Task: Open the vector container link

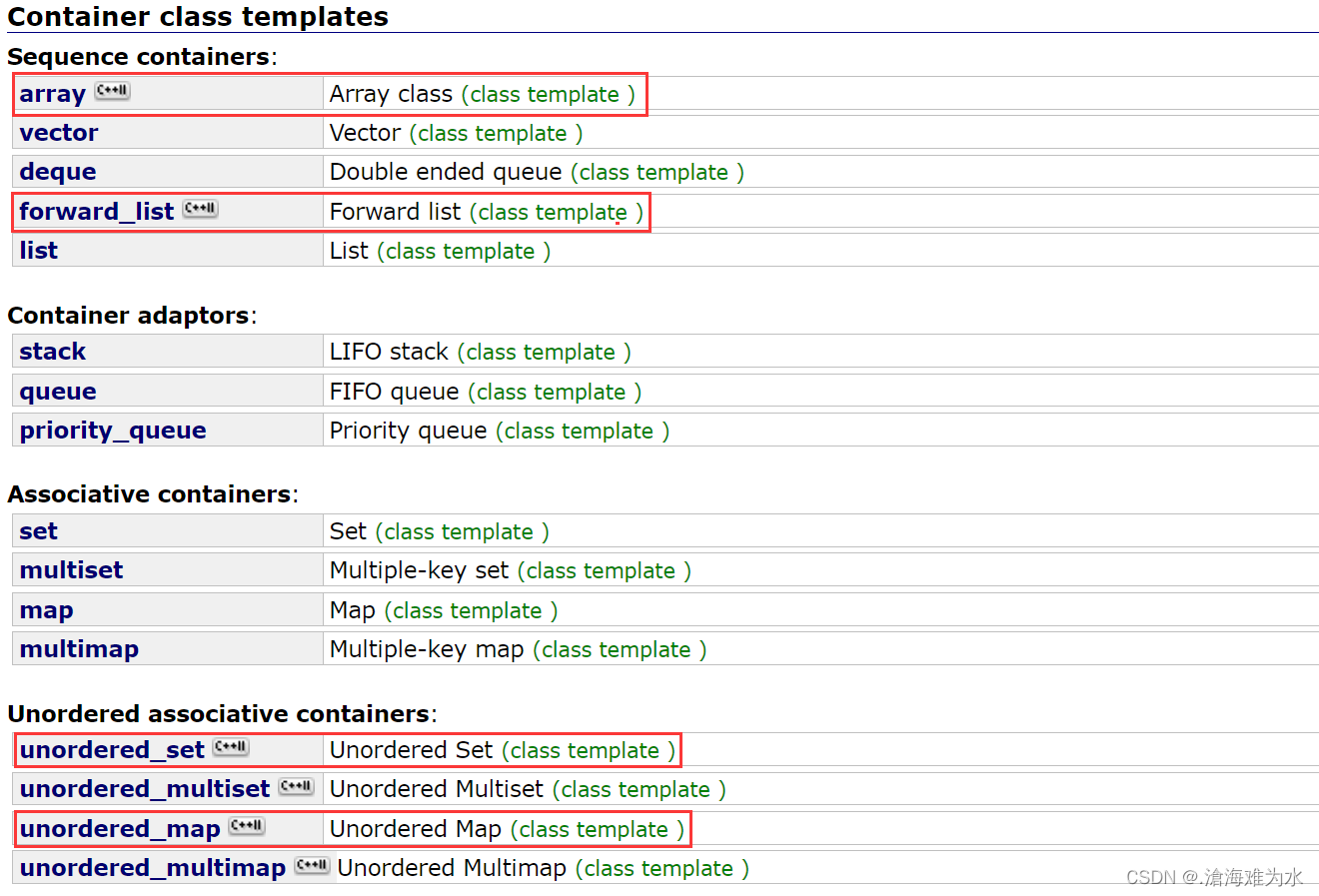Action: 59,133
